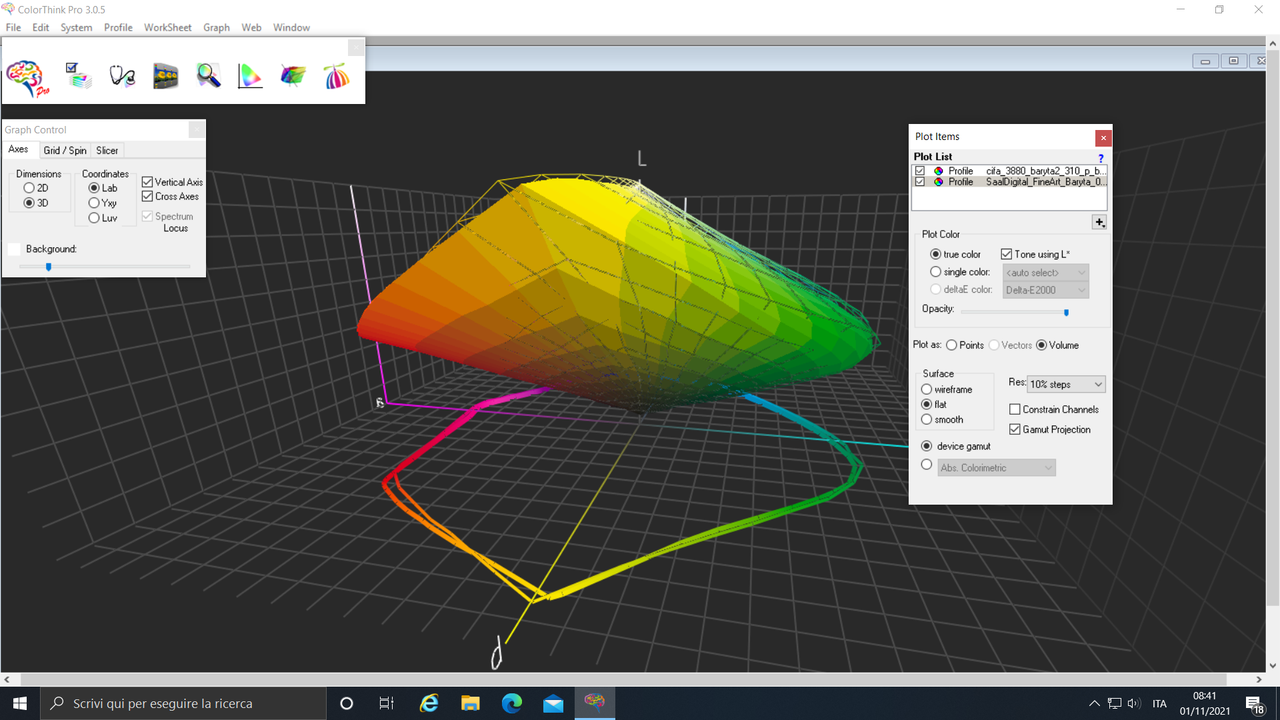Open Mail app from taskbar
This screenshot has width=1280, height=720.
(x=553, y=703)
